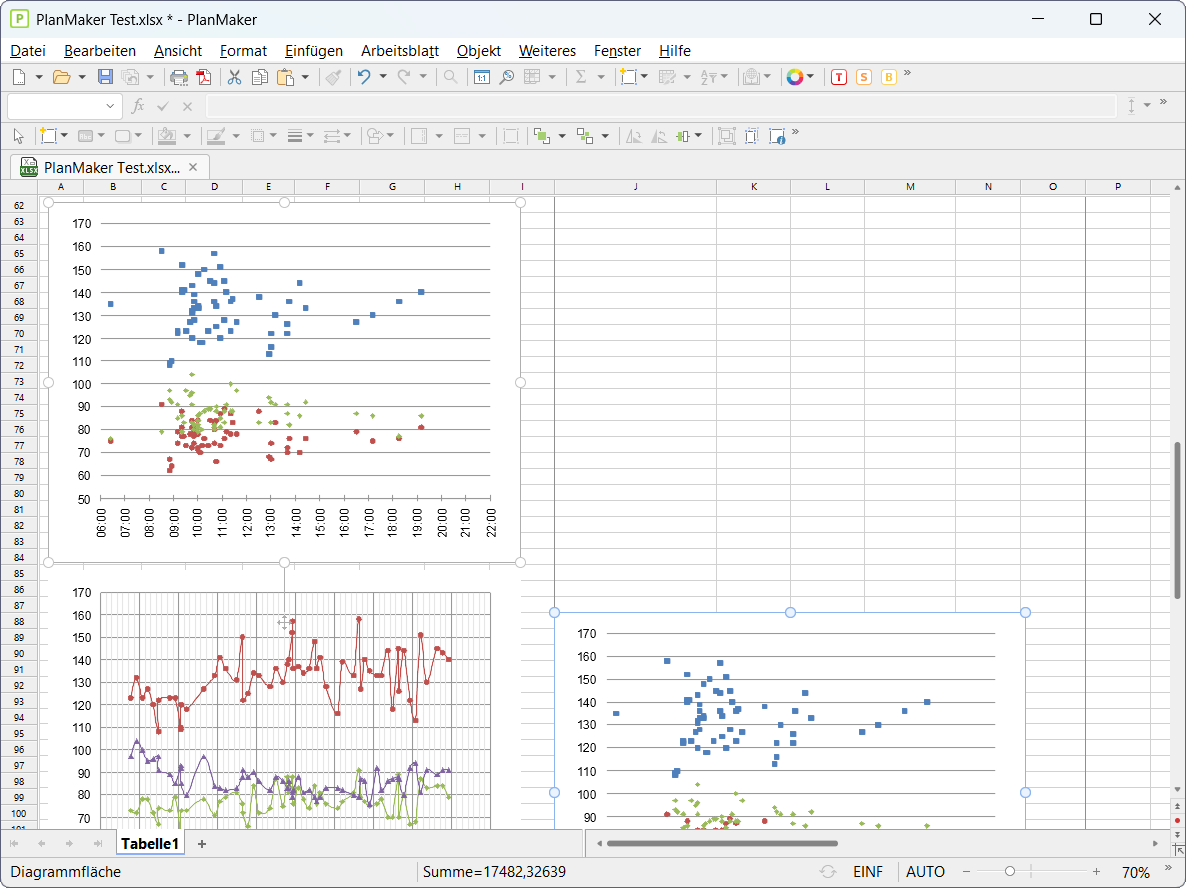Click the zoom out minus button
This screenshot has width=1186, height=888.
tap(967, 872)
